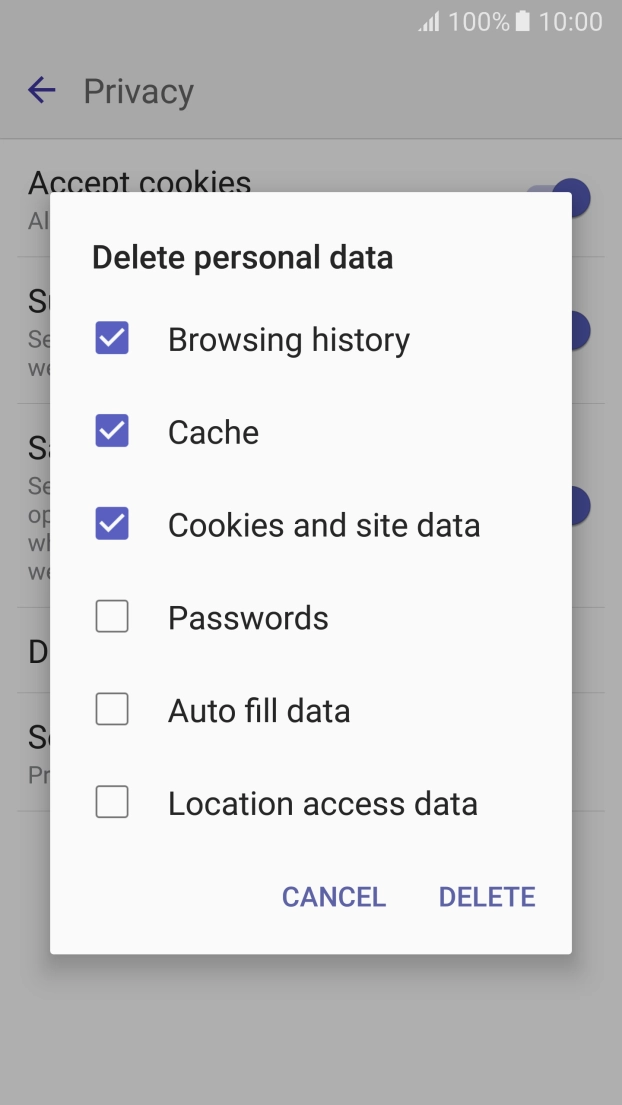The height and width of the screenshot is (1105, 622).
Task: Tap the 100% battery percentage text
Action: coord(479,22)
